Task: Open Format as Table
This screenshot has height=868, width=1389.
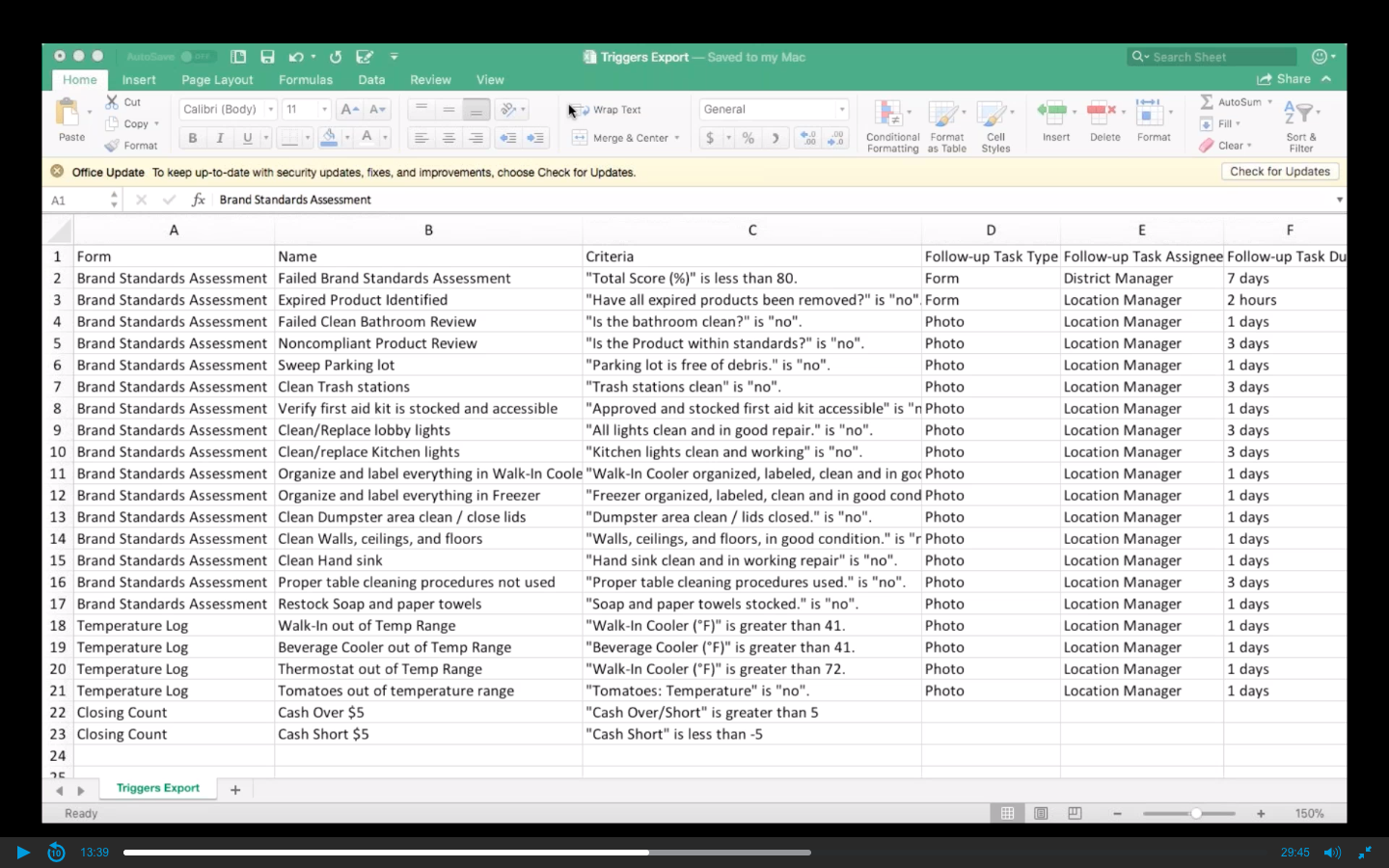Action: [946, 125]
